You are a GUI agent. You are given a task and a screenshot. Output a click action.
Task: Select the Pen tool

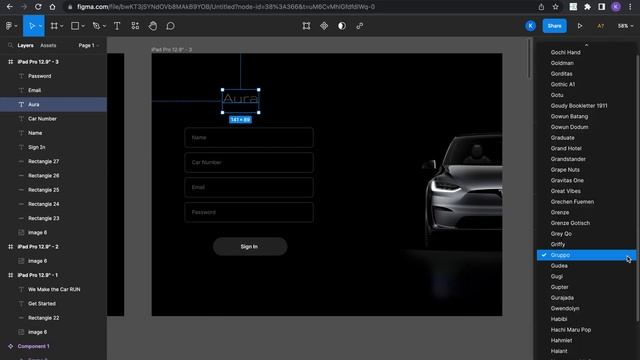pos(96,26)
